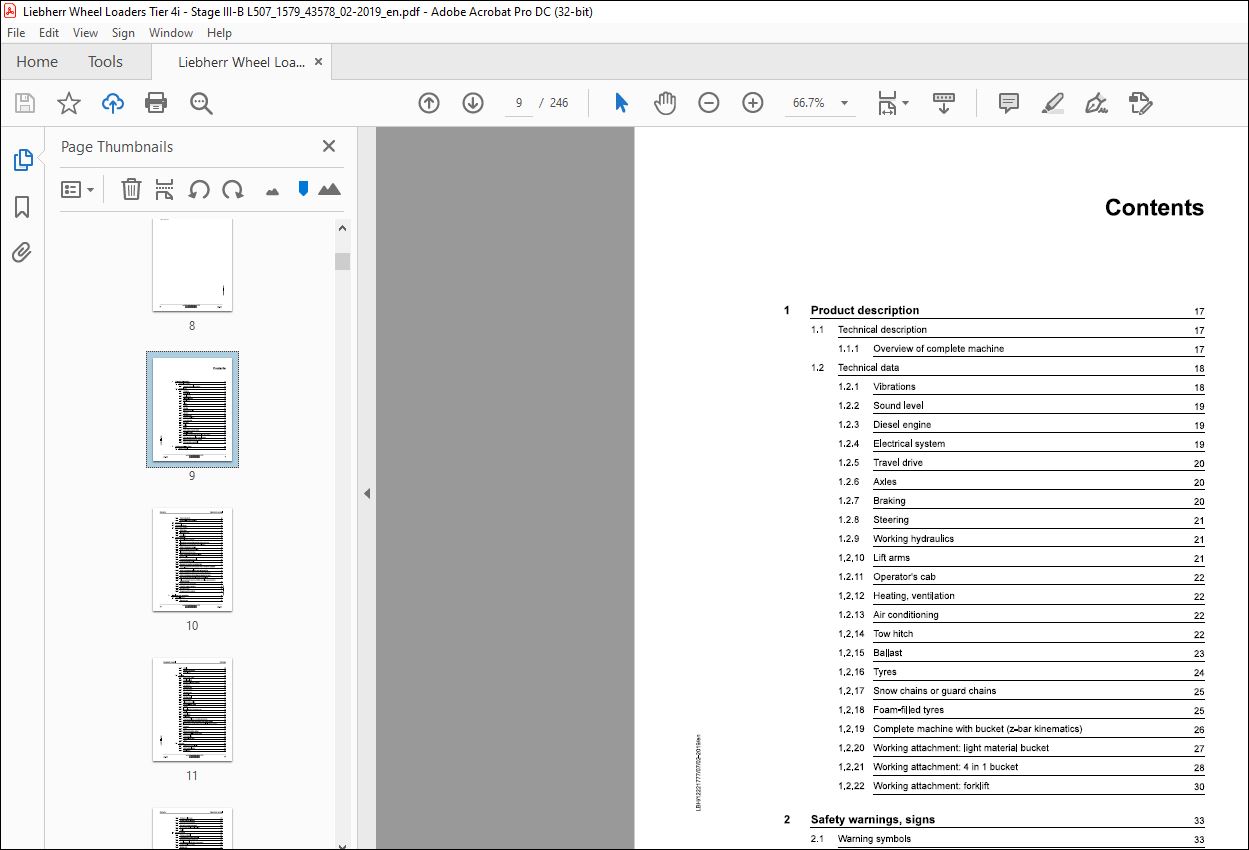Open the Help menu
The width and height of the screenshot is (1249, 850).
coord(219,33)
